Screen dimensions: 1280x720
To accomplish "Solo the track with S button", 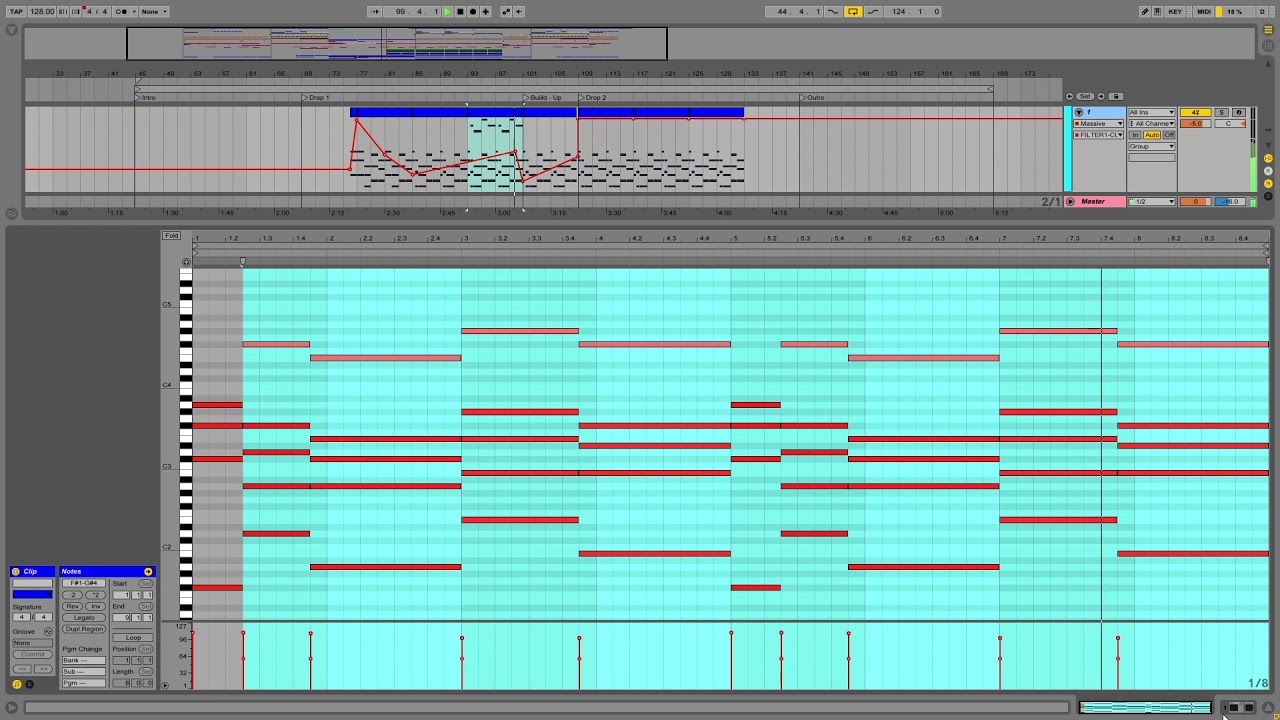I will 1222,112.
